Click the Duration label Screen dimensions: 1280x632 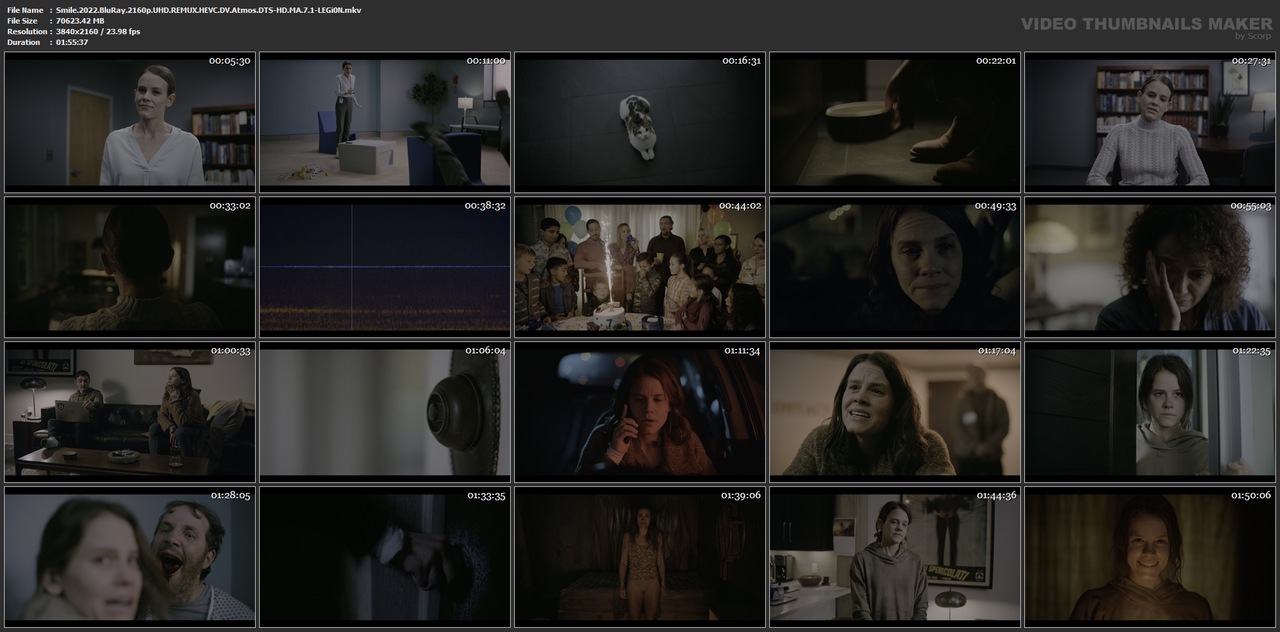point(23,42)
